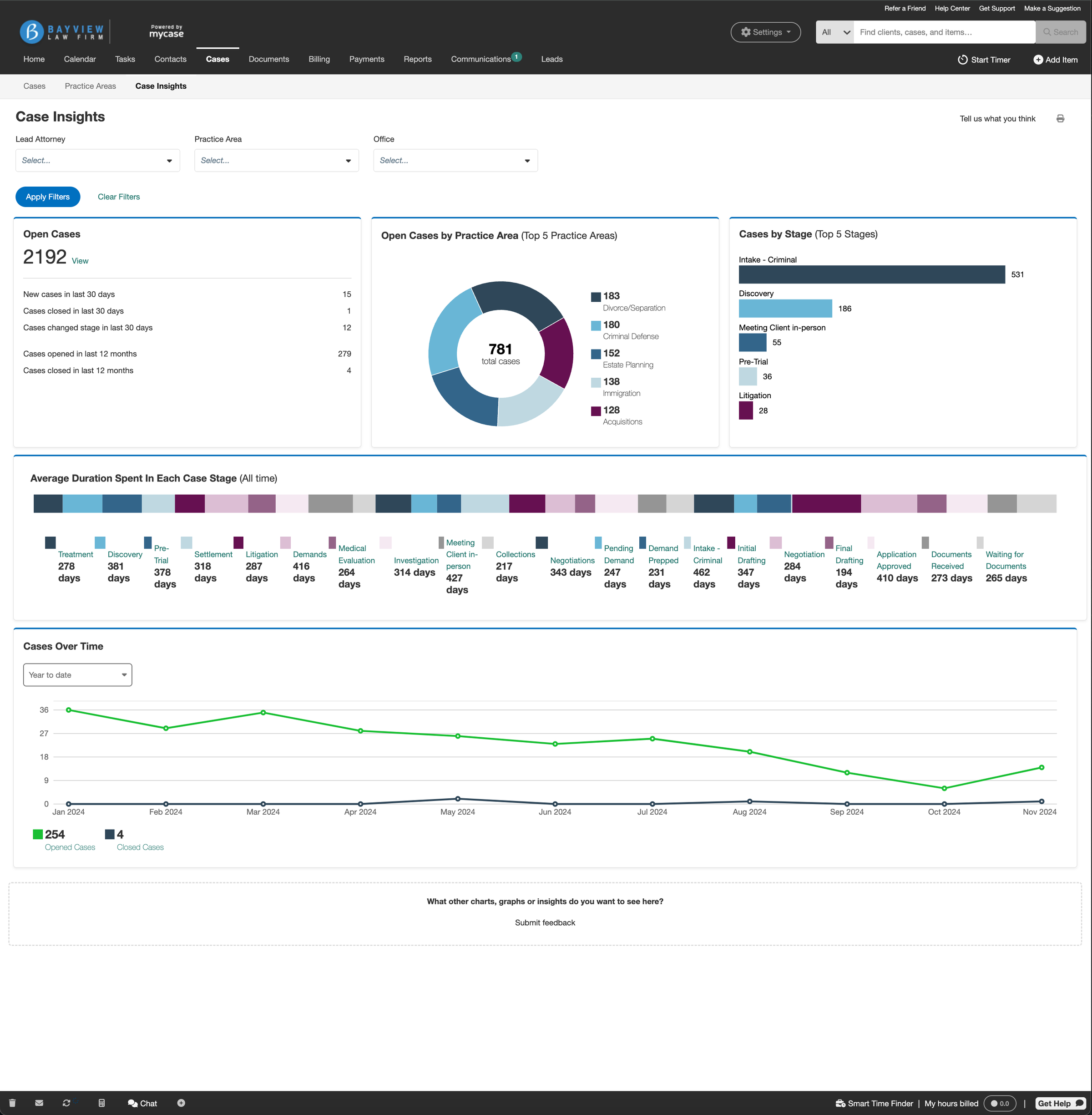Click the Submit feedback text link
Screen dimensions: 1092x1115
tap(545, 922)
